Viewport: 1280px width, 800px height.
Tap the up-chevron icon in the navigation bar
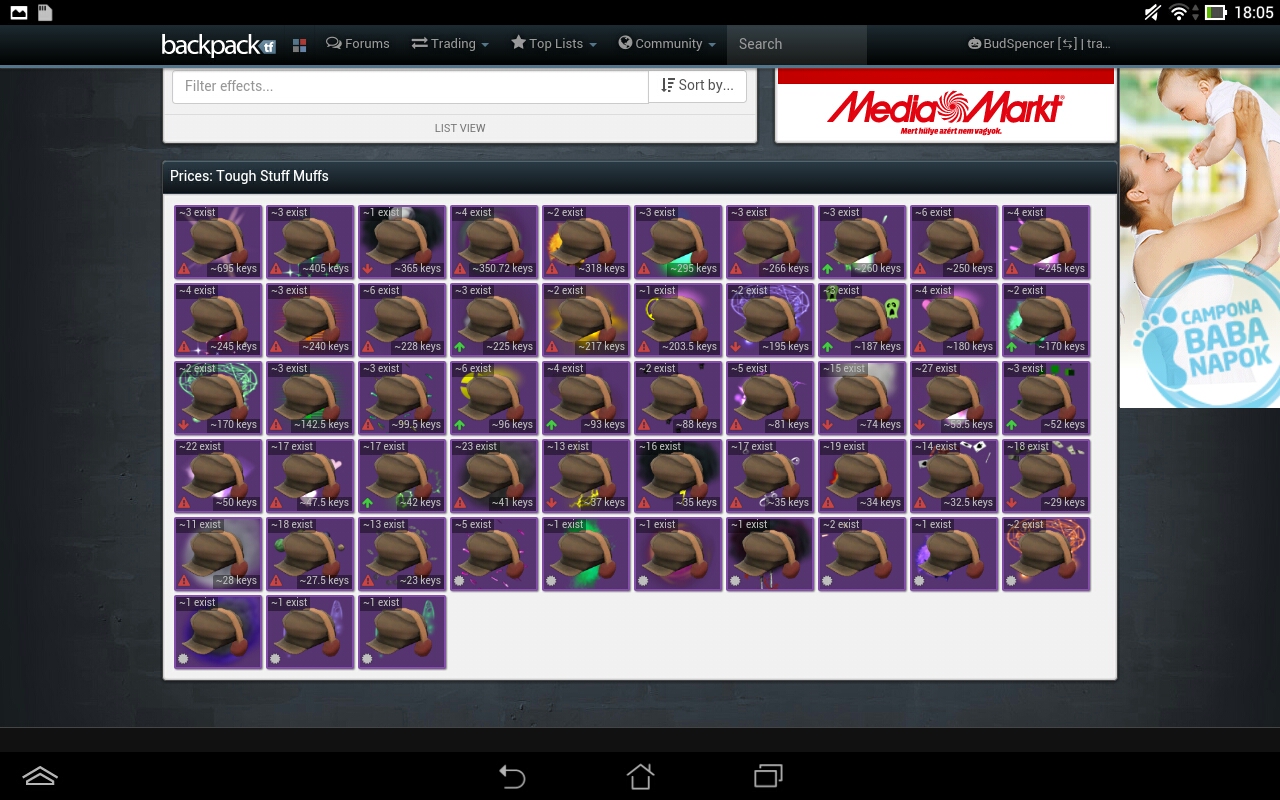tap(40, 776)
